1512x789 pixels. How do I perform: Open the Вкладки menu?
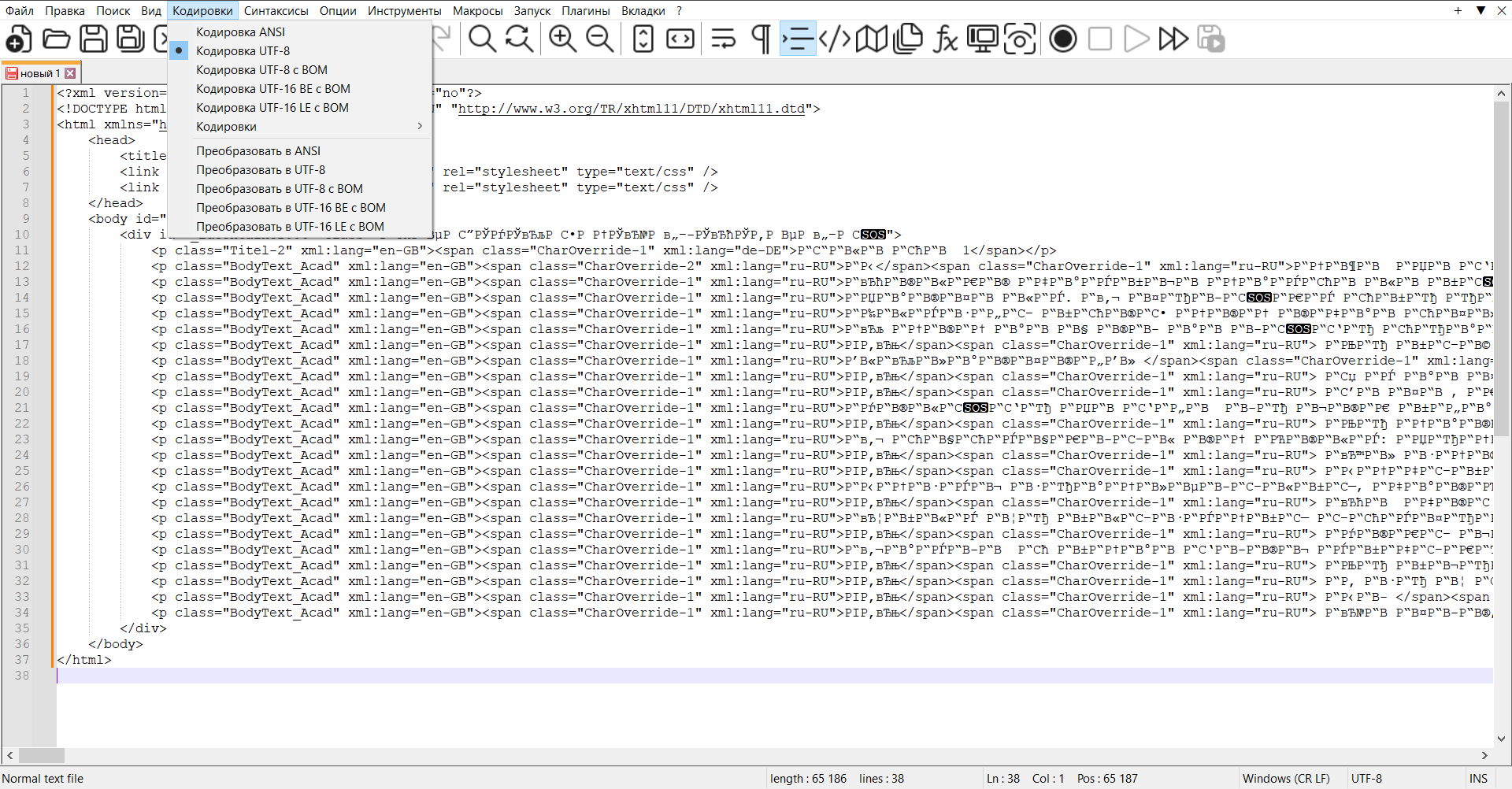click(643, 10)
